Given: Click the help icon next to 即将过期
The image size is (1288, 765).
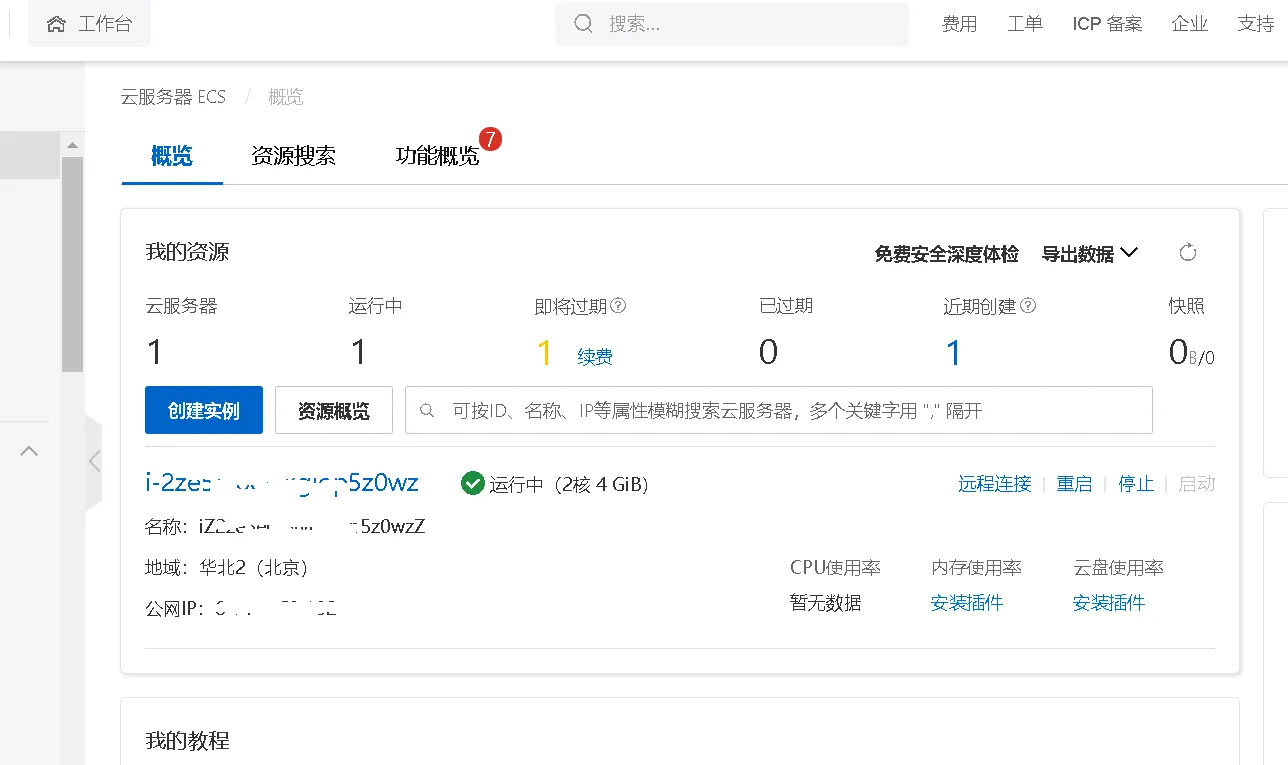Looking at the screenshot, I should [618, 306].
